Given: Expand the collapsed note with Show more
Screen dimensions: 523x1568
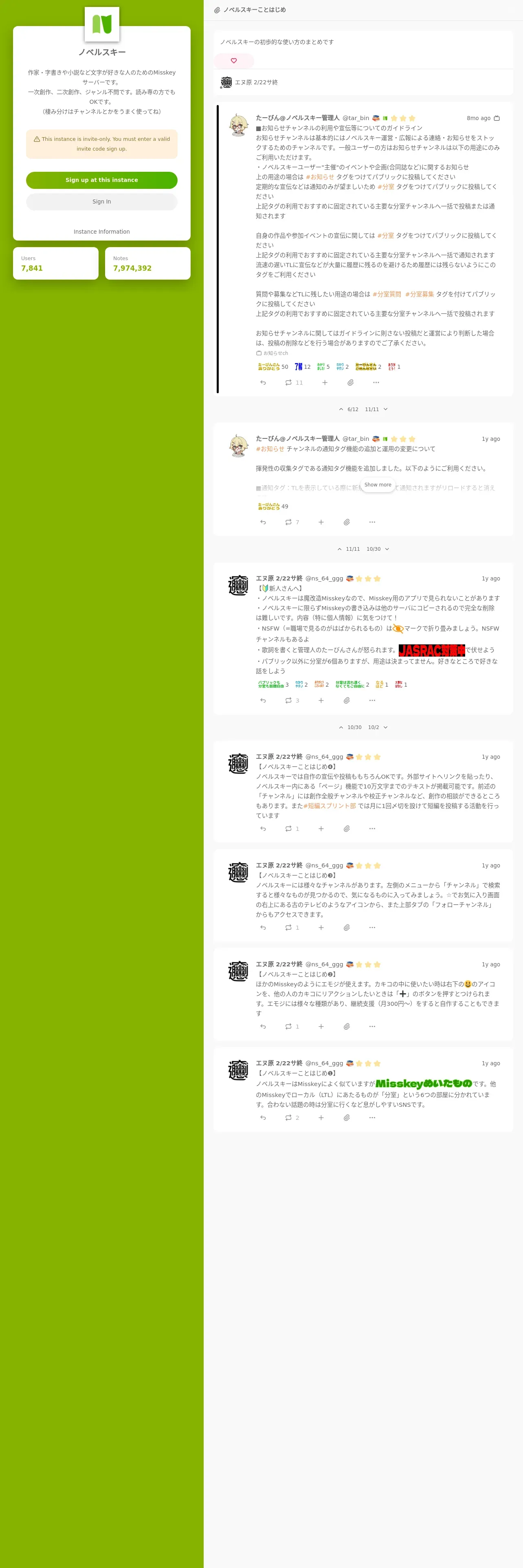Looking at the screenshot, I should (378, 485).
